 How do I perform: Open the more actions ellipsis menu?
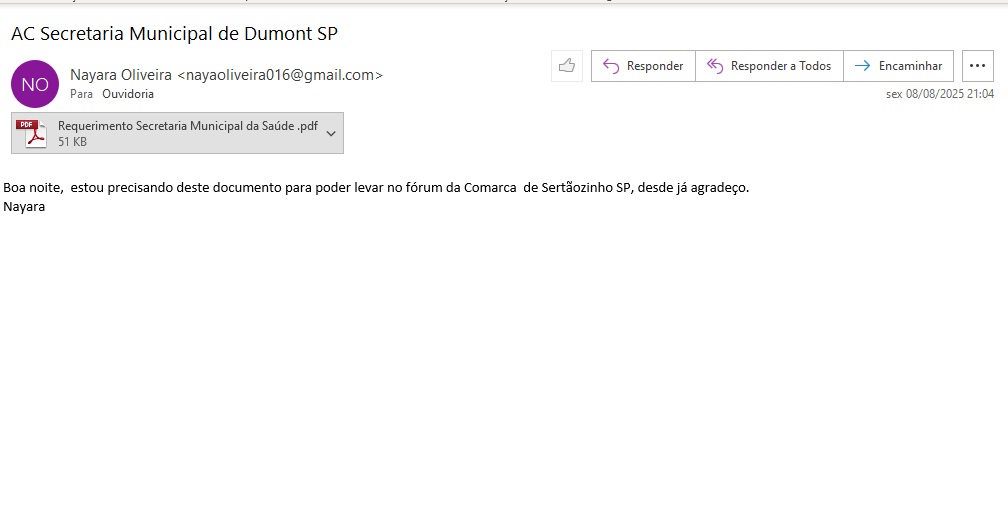977,66
